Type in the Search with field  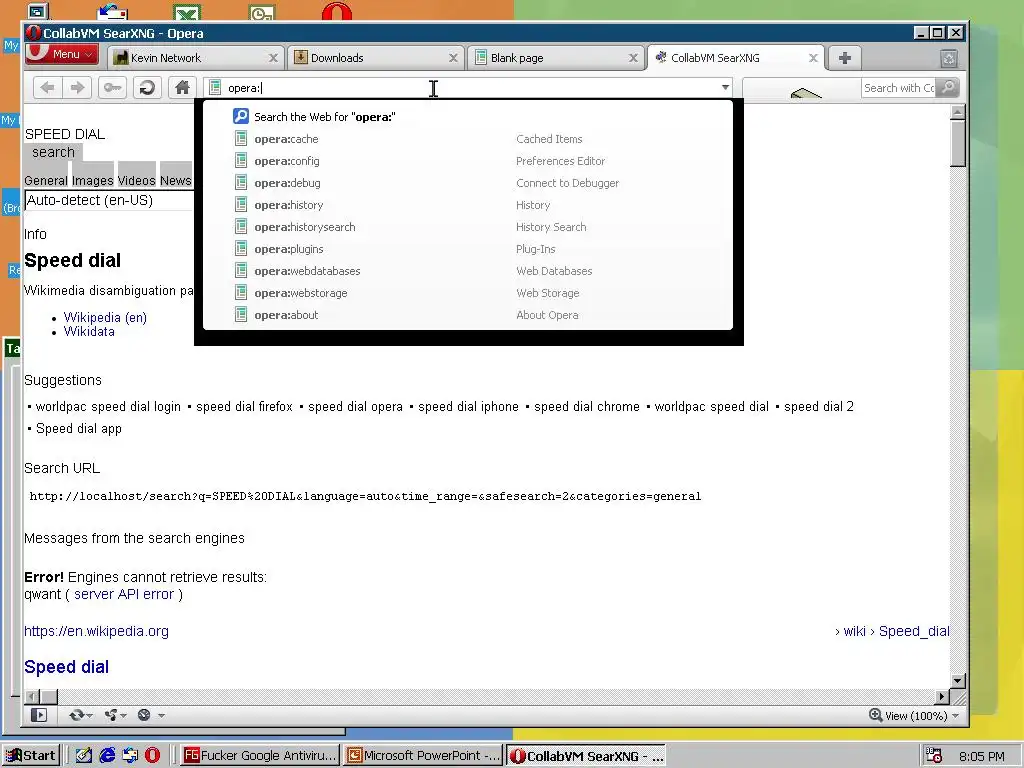click(899, 88)
